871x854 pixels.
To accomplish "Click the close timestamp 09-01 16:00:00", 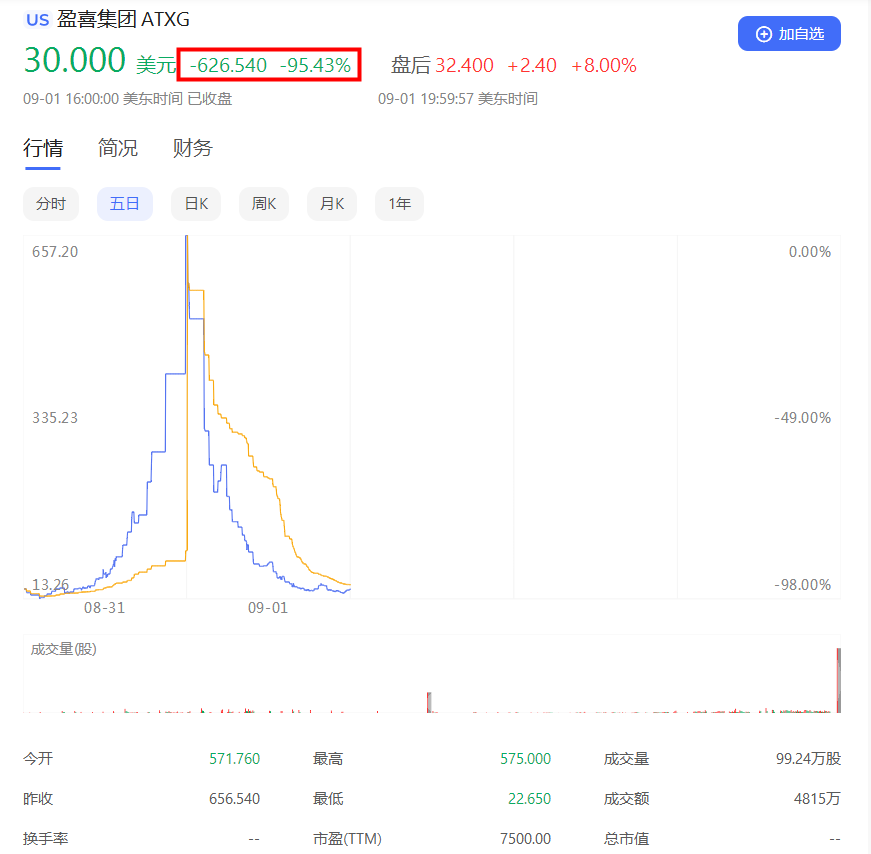I will tap(71, 99).
